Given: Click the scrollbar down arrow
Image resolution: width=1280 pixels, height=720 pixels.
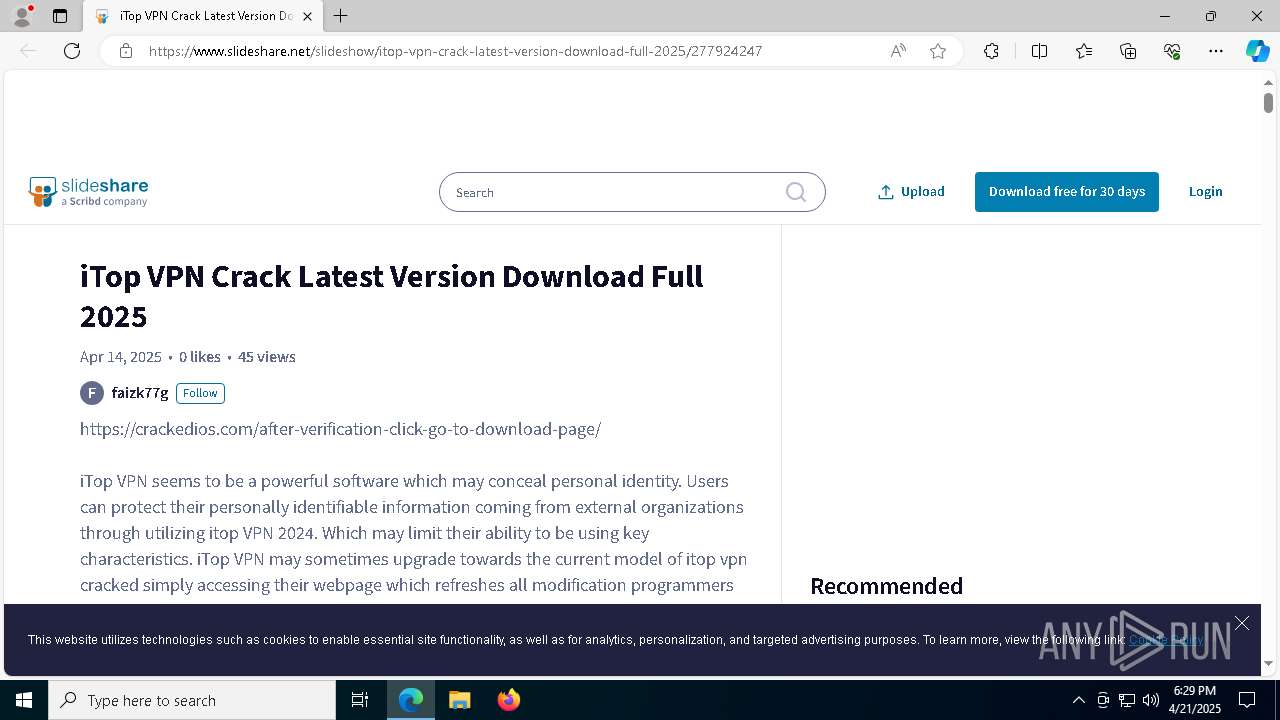Looking at the screenshot, I should click(x=1268, y=662).
